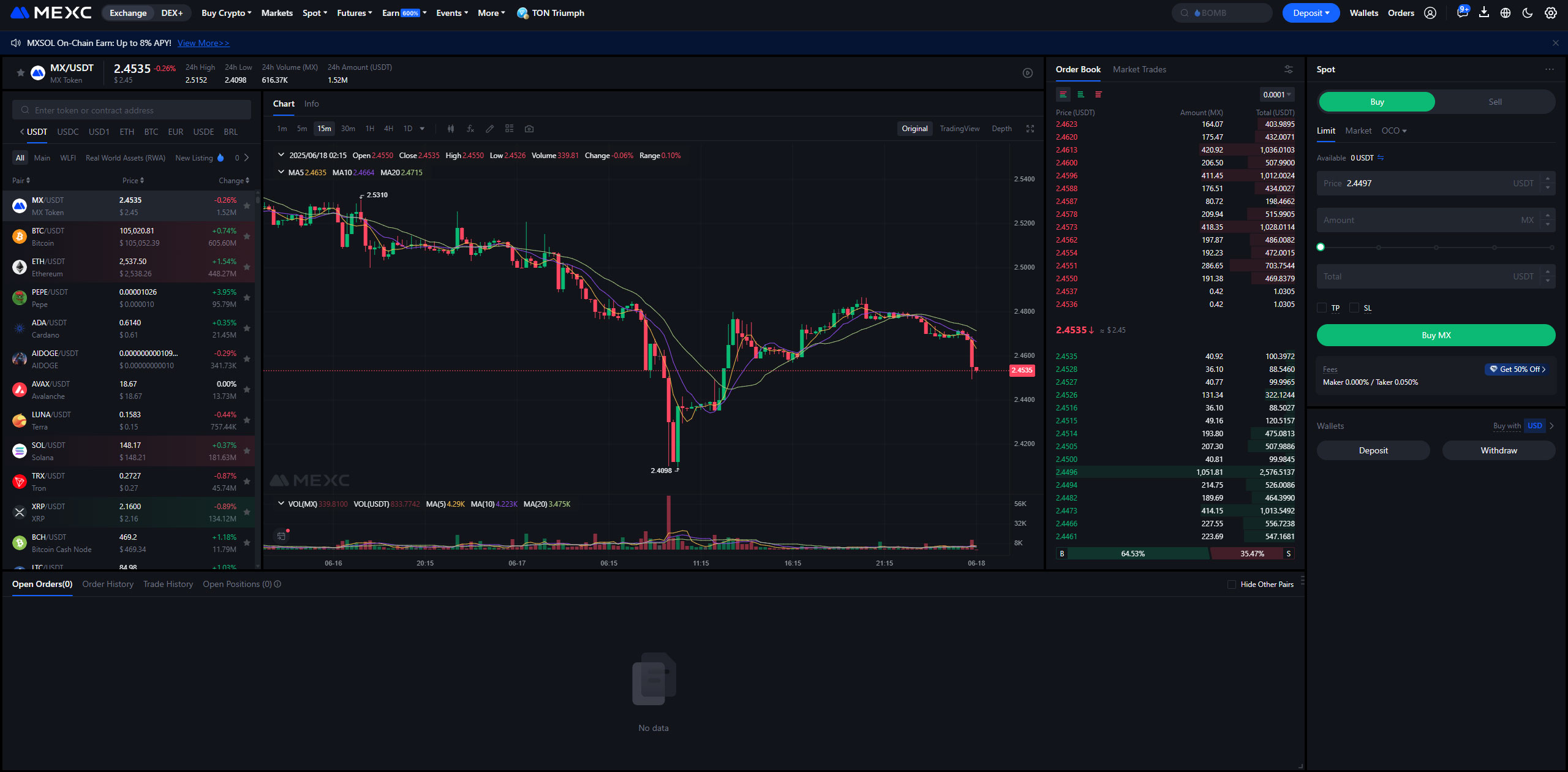Switch to the Market Trades tab
Viewport: 1568px width, 772px height.
(x=1139, y=69)
